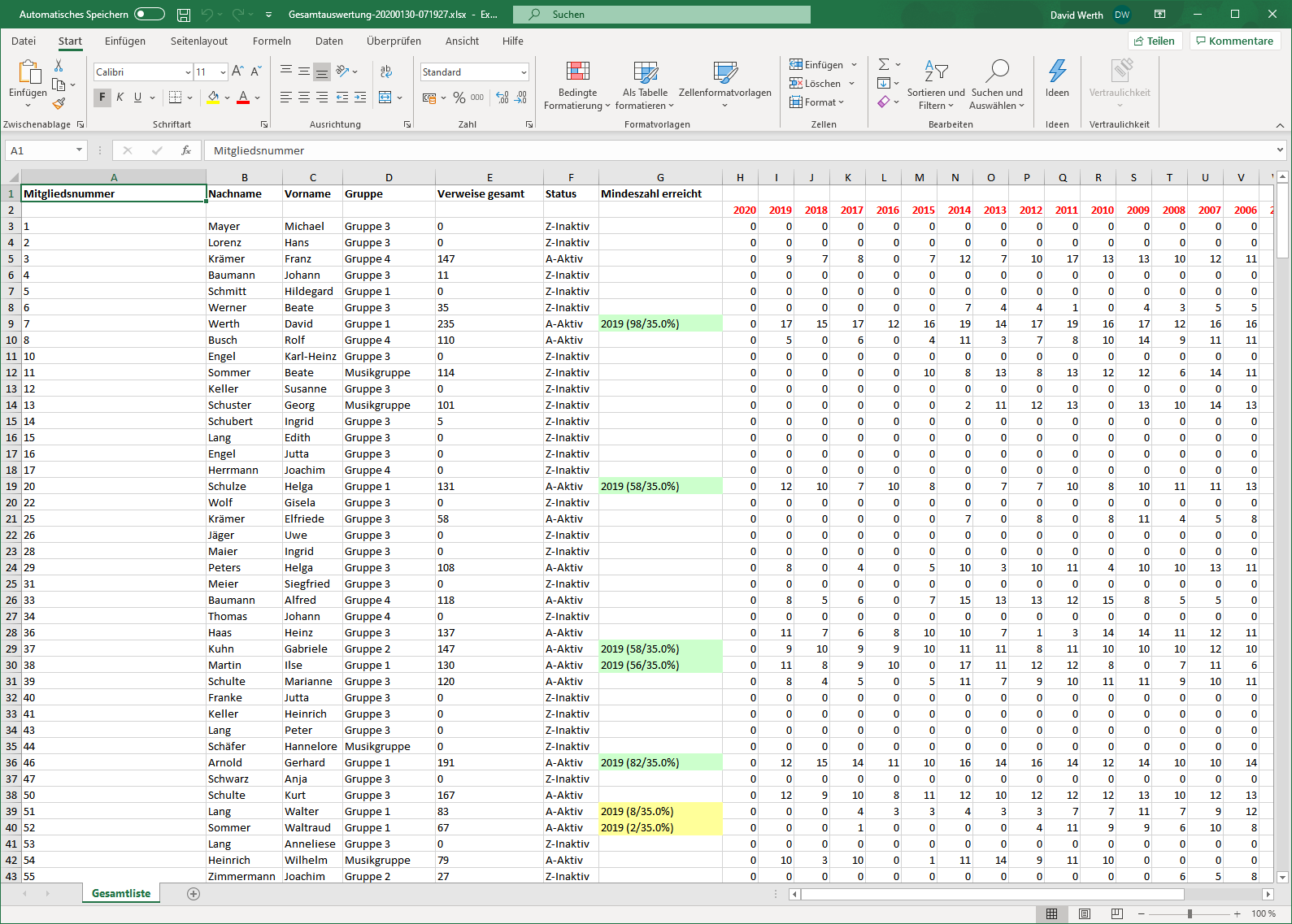This screenshot has height=924, width=1292.
Task: Switch to Page Layout view icon
Action: pyautogui.click(x=1085, y=913)
